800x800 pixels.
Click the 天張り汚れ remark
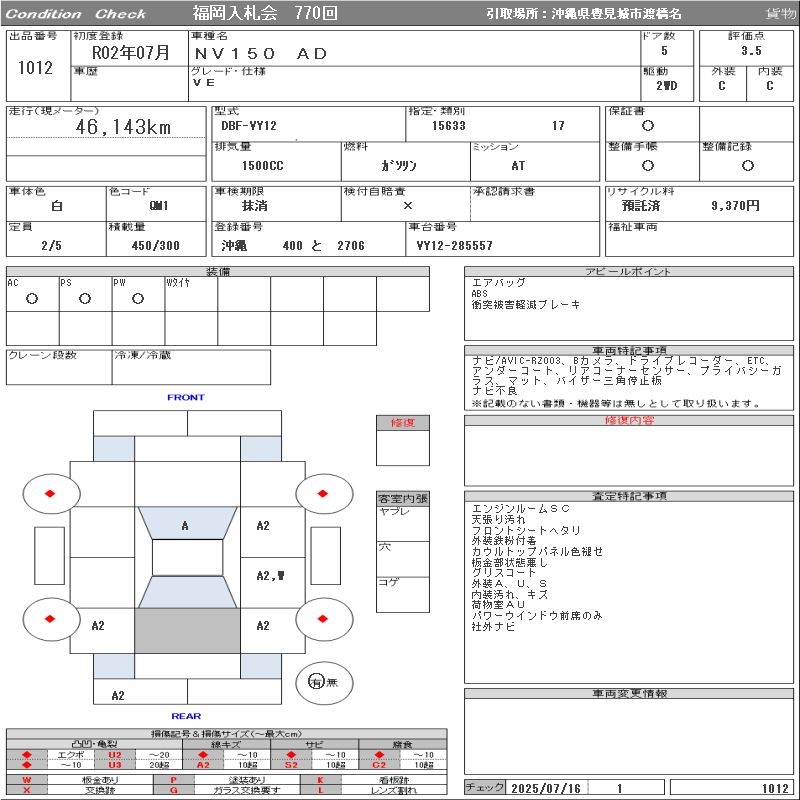point(498,519)
